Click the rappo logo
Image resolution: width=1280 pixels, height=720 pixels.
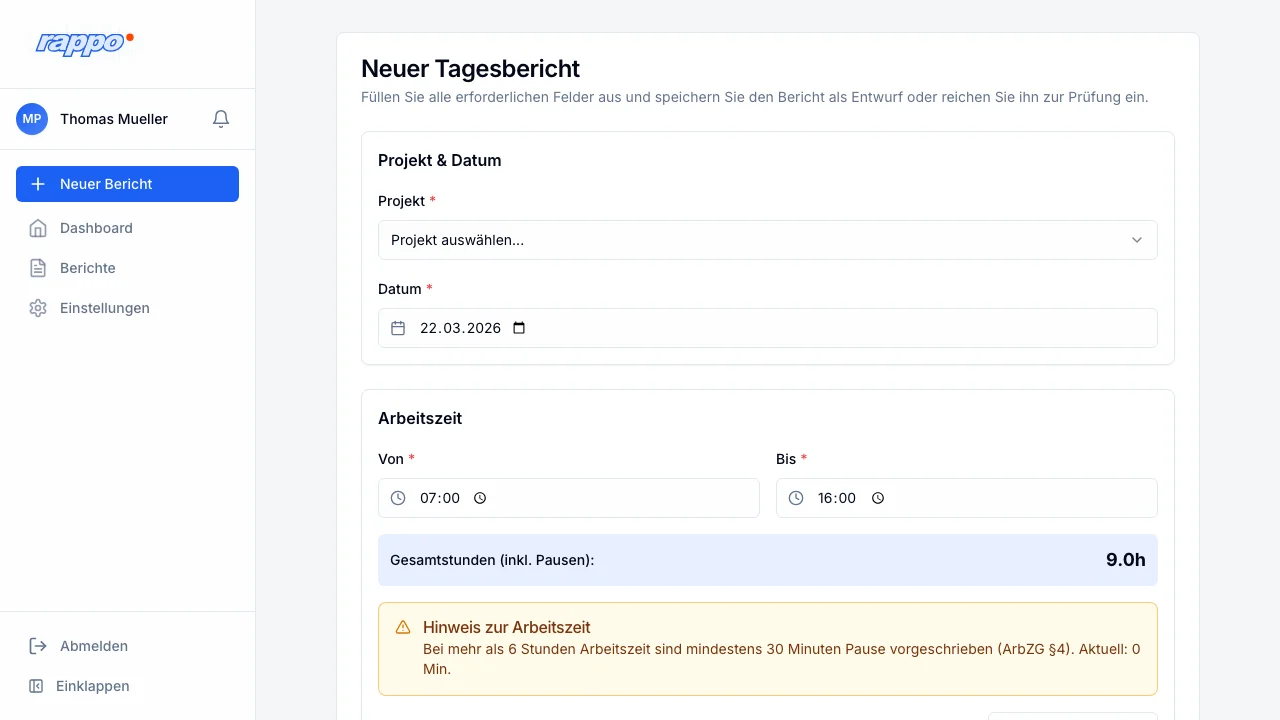coord(84,43)
